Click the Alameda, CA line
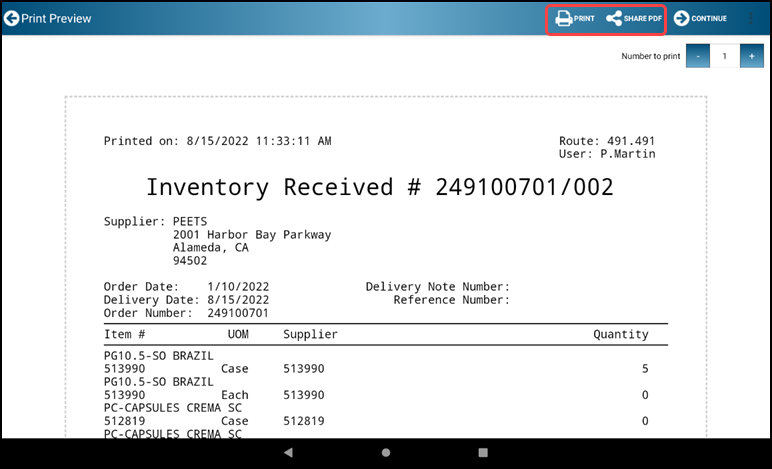This screenshot has height=469, width=772. (x=211, y=248)
